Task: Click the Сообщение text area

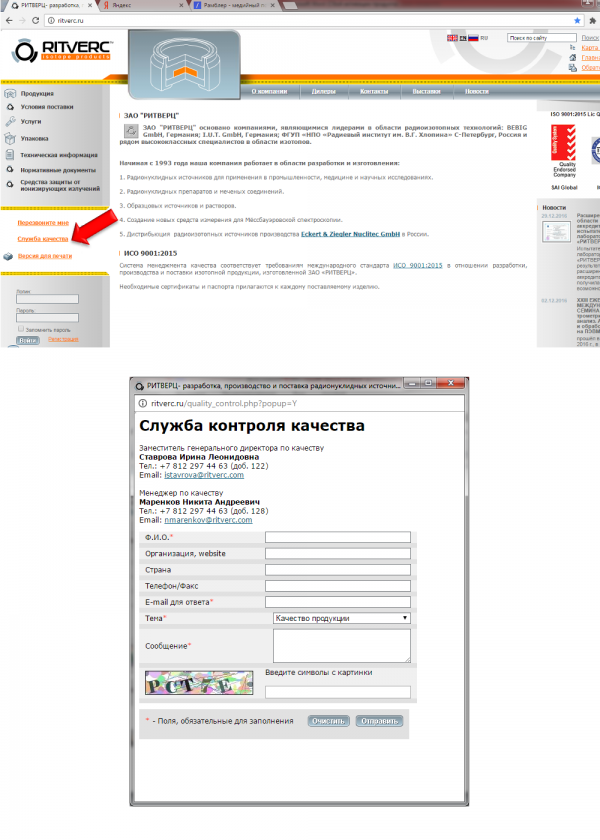Action: point(342,646)
